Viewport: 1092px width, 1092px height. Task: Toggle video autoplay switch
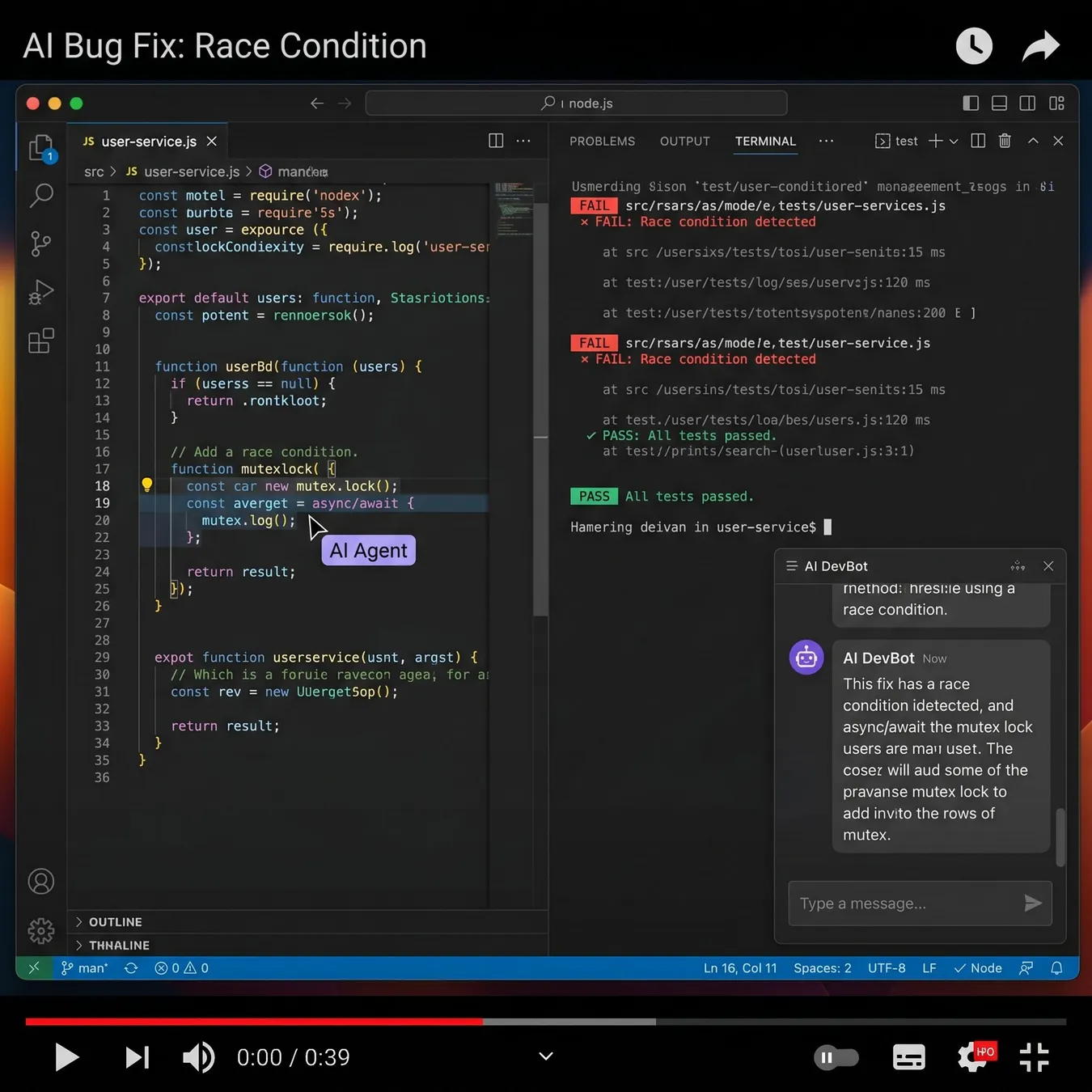click(x=836, y=1057)
